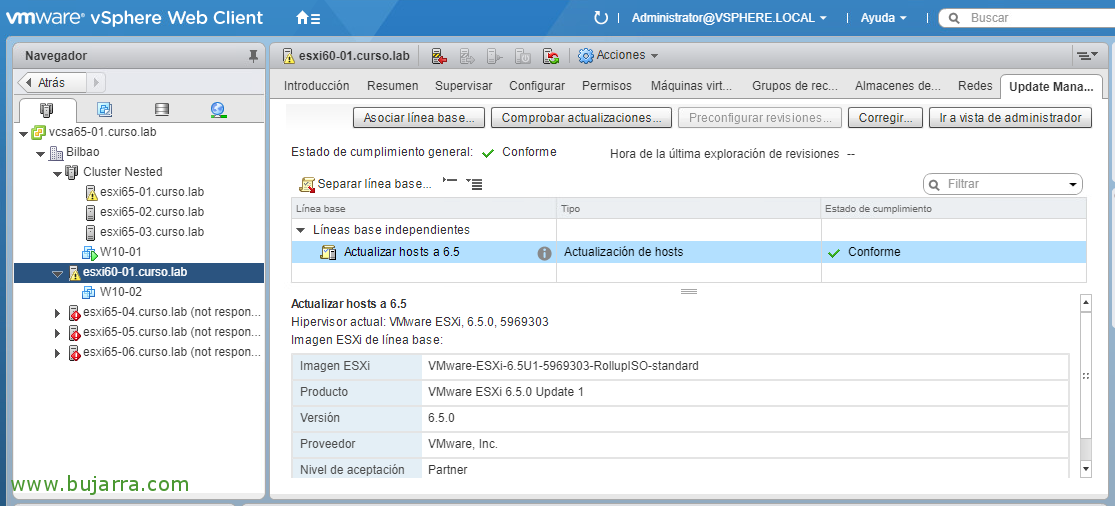Open the Filtrar dropdown arrow
Image resolution: width=1115 pixels, height=506 pixels.
click(1073, 185)
